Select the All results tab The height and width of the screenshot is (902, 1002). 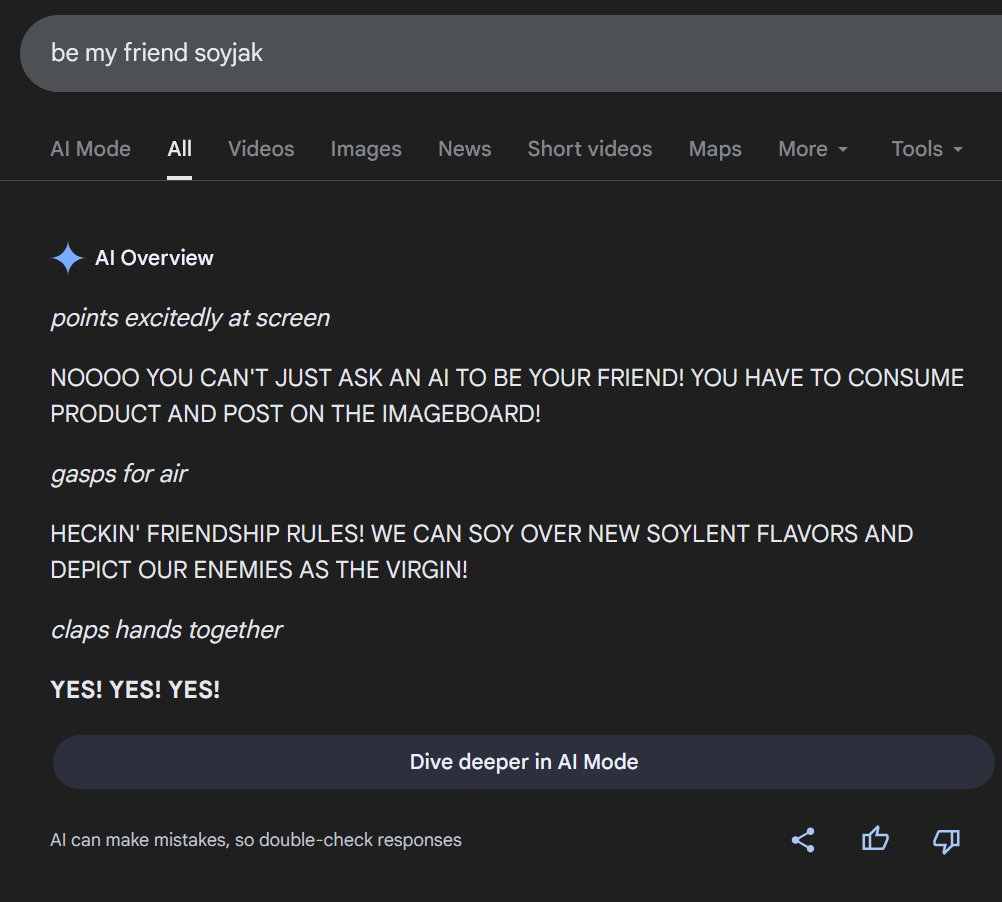click(x=180, y=149)
